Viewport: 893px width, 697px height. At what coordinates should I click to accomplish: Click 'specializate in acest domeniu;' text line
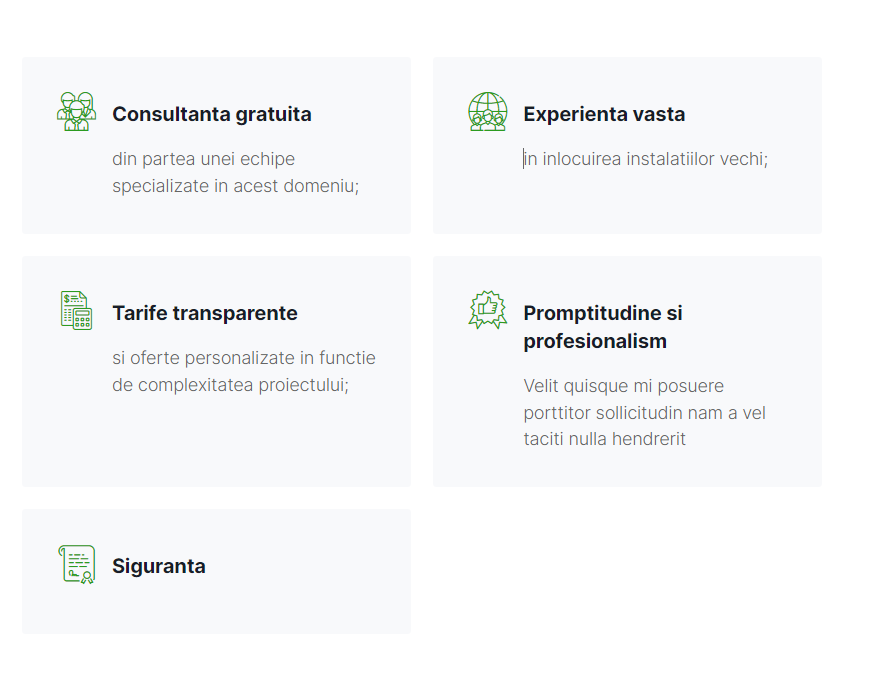(x=236, y=186)
